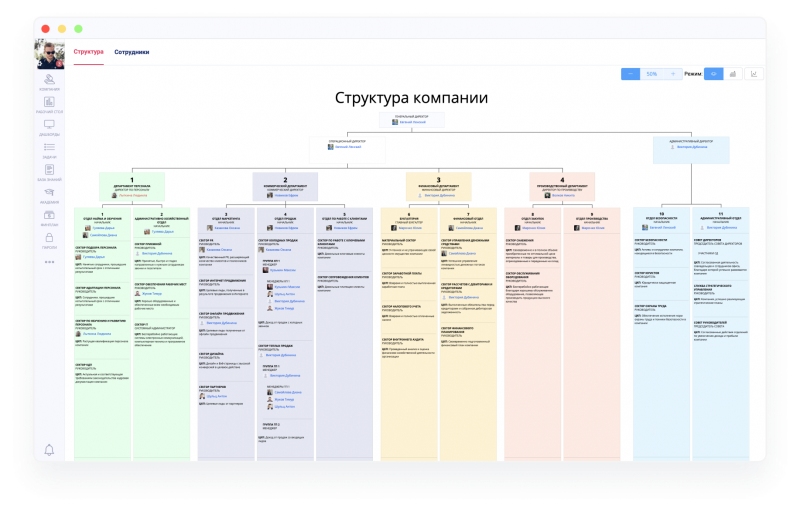Click the 50% zoom level field

tap(651, 74)
